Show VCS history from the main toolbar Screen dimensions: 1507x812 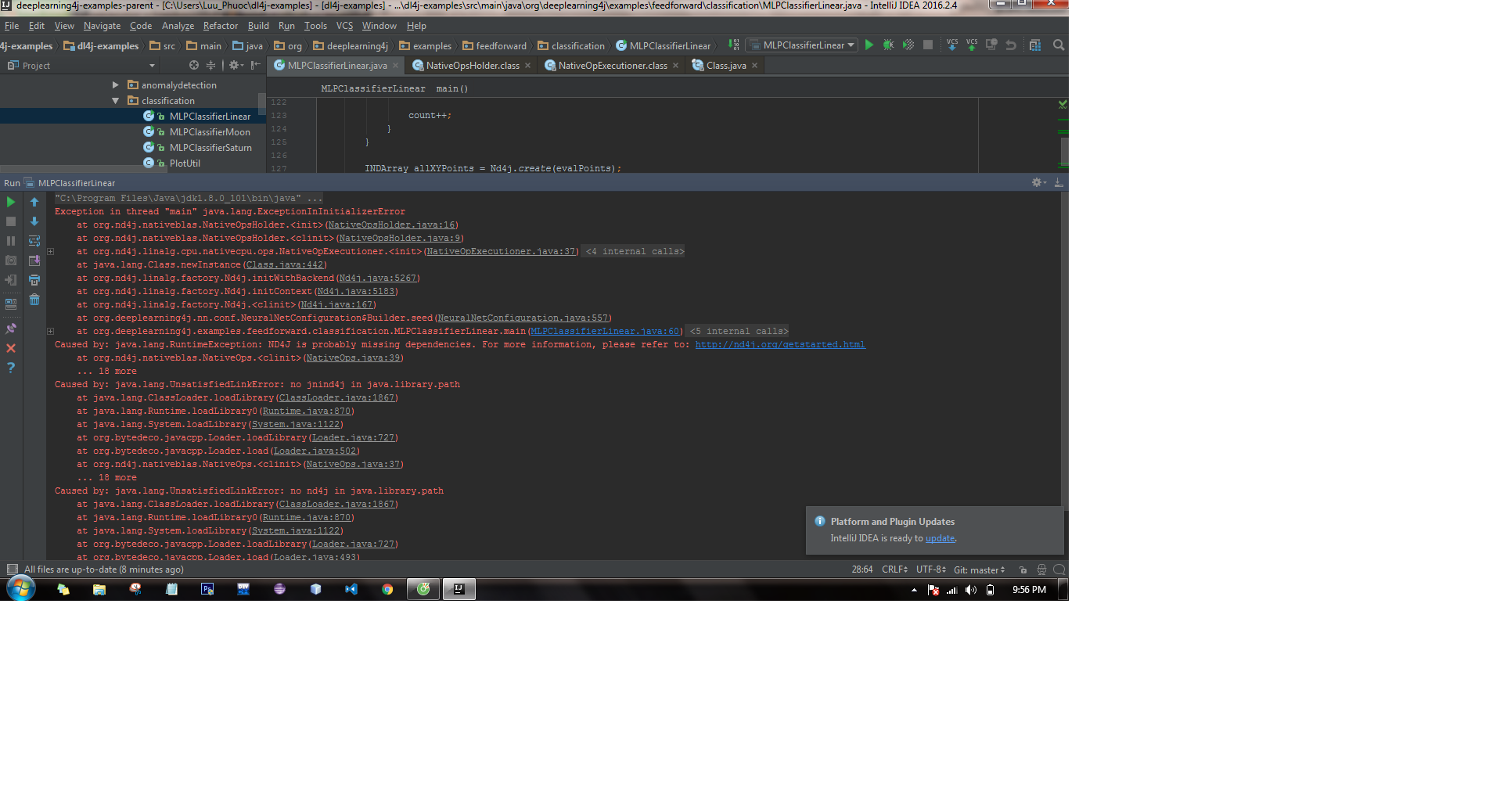pos(991,45)
